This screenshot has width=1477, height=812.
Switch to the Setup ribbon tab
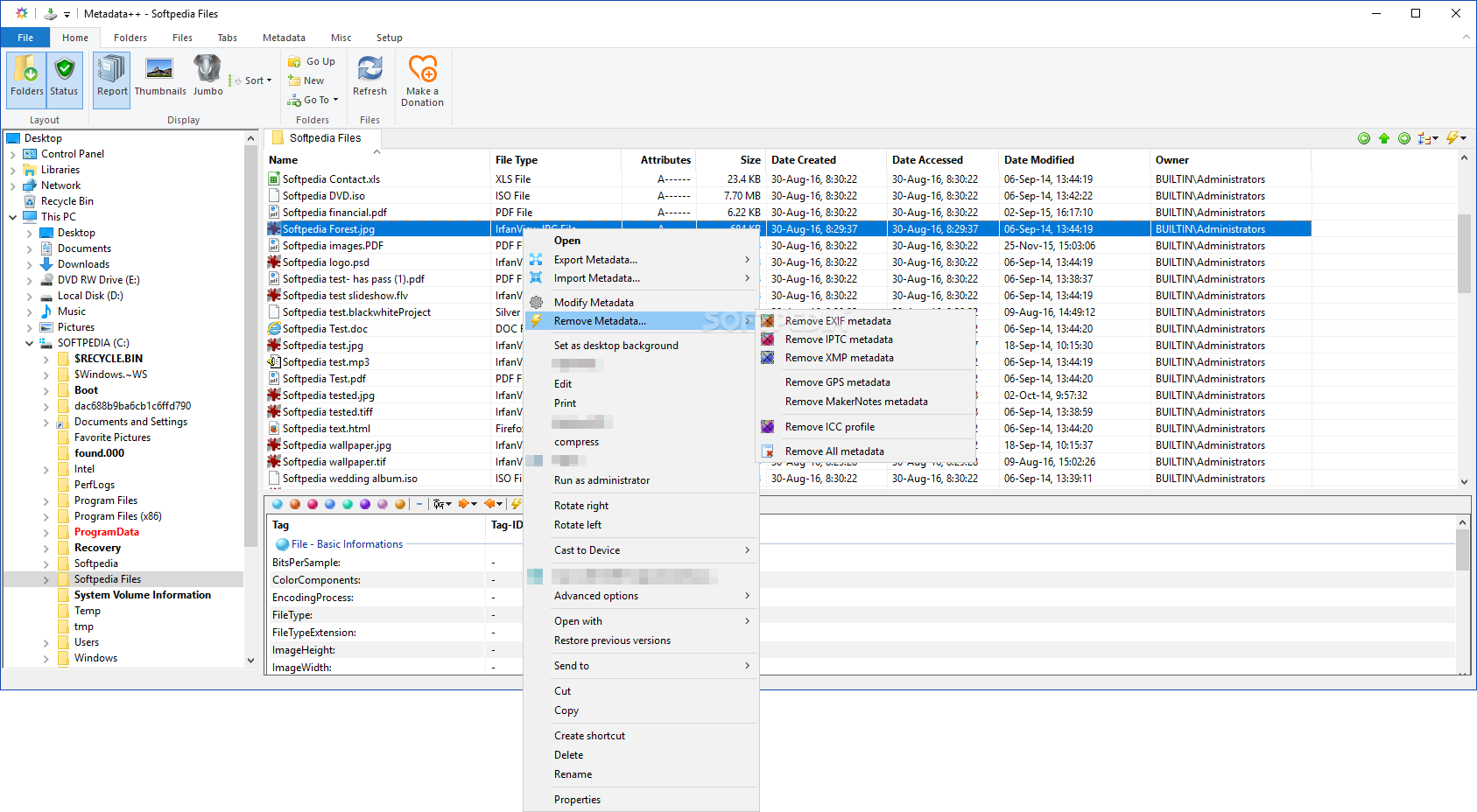390,38
